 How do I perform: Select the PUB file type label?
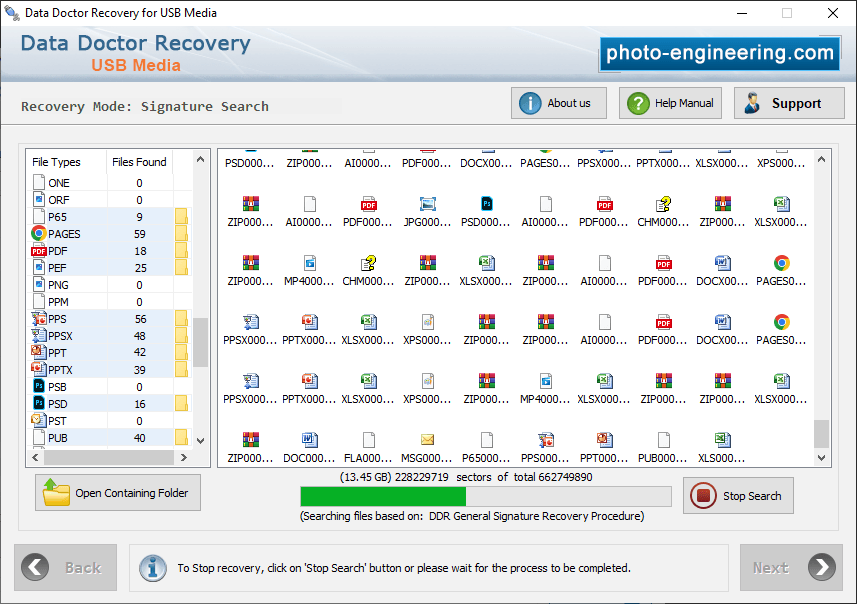click(58, 438)
